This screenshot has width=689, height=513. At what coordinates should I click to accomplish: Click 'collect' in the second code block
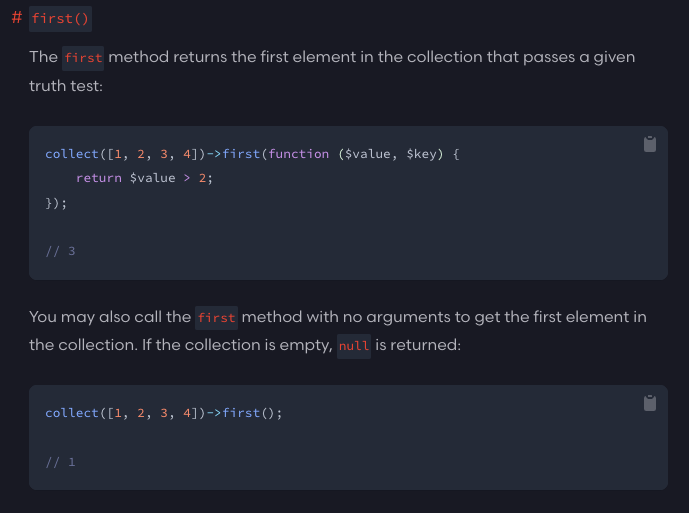click(x=72, y=413)
